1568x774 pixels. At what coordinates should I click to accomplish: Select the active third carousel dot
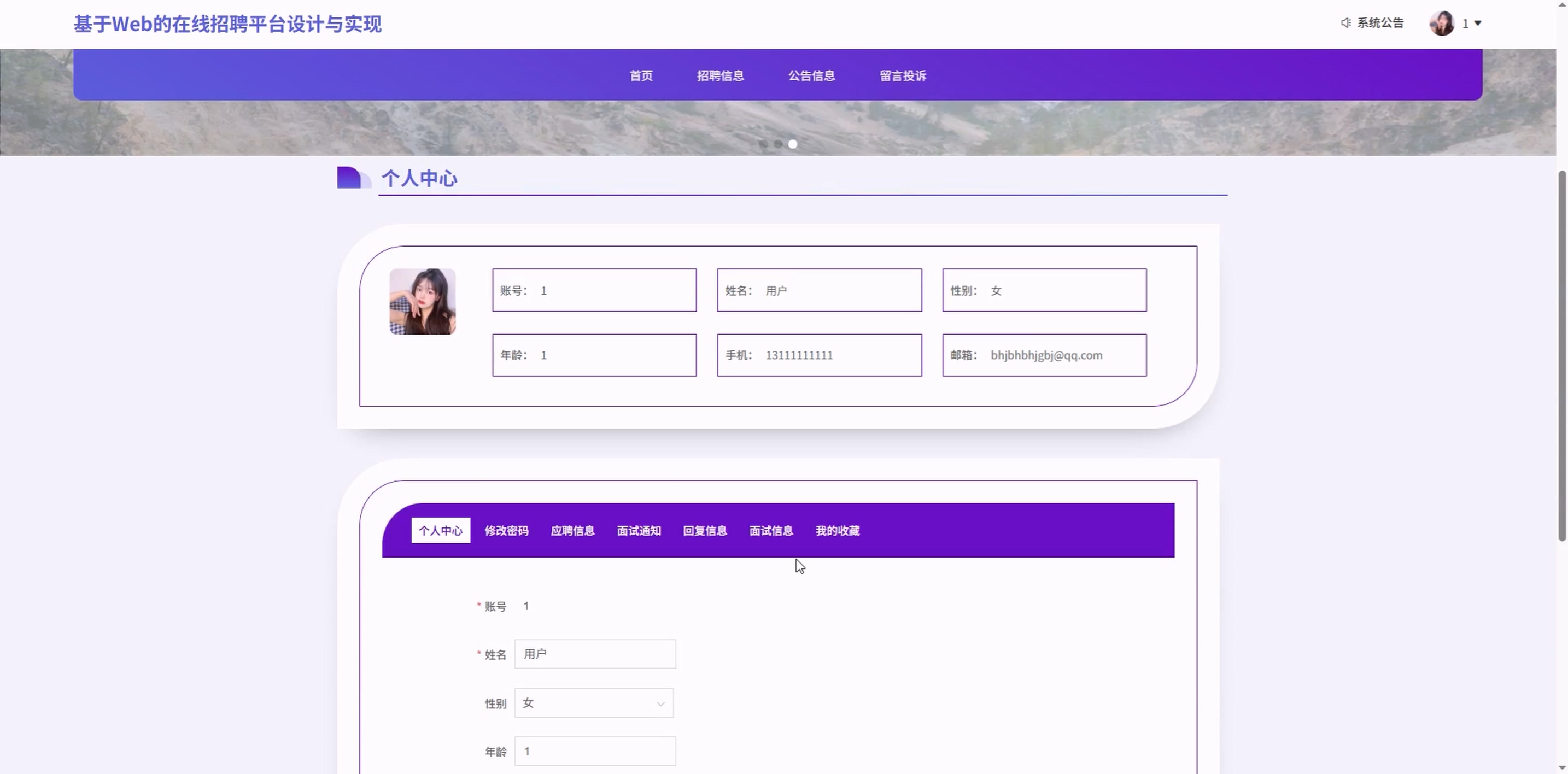coord(793,144)
